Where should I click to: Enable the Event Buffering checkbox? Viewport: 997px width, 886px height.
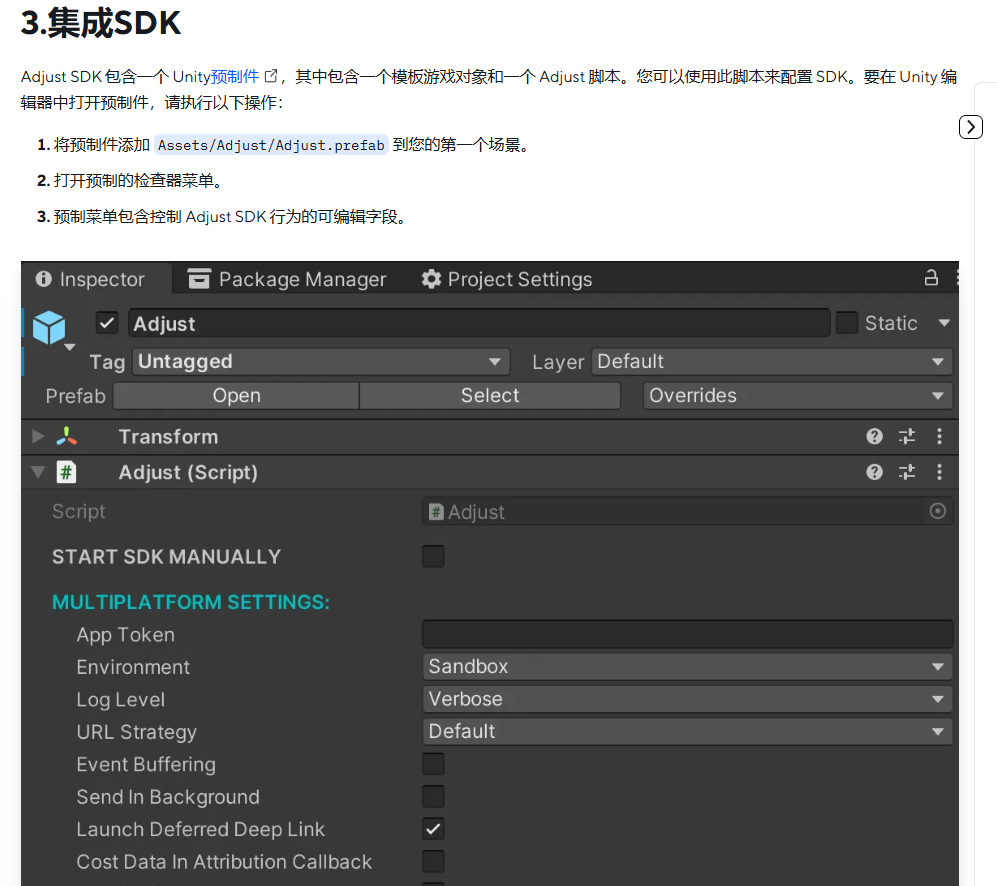point(433,764)
